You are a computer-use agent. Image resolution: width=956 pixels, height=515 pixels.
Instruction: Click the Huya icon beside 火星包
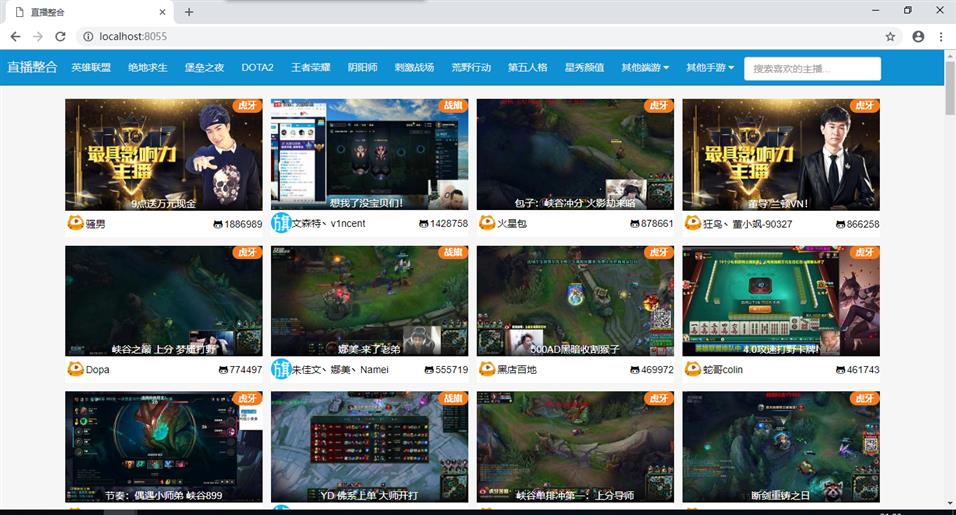click(x=487, y=223)
